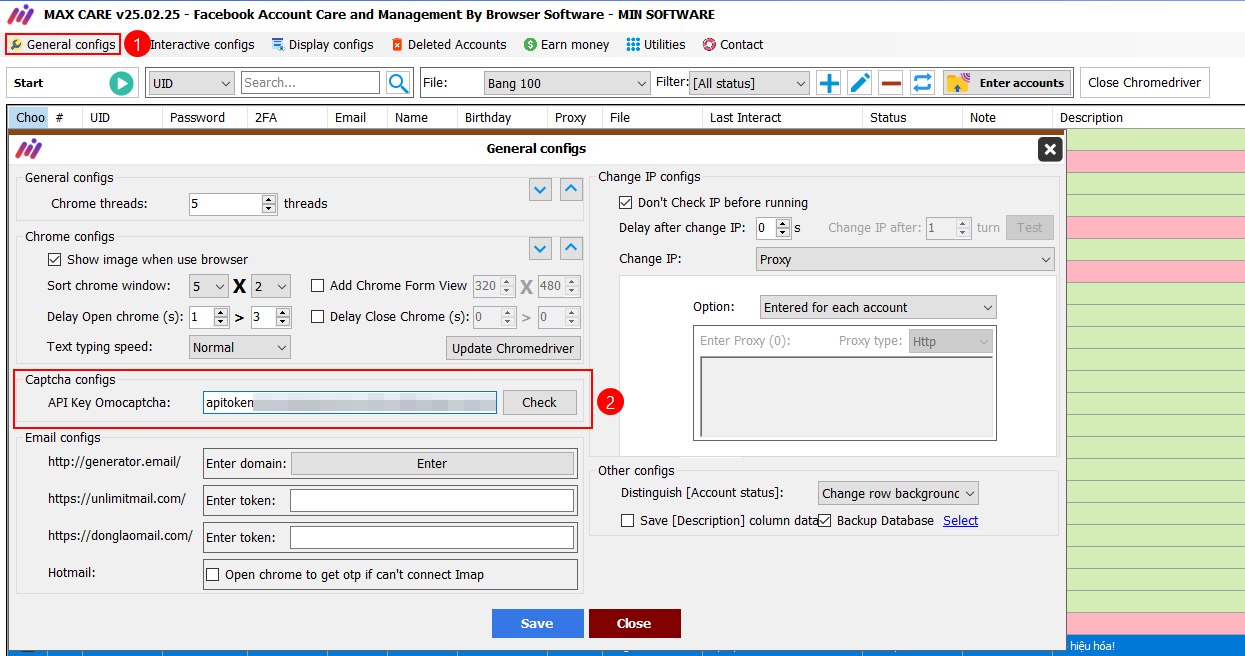The width and height of the screenshot is (1245, 656).
Task: Click the Password column header
Action: [x=205, y=117]
